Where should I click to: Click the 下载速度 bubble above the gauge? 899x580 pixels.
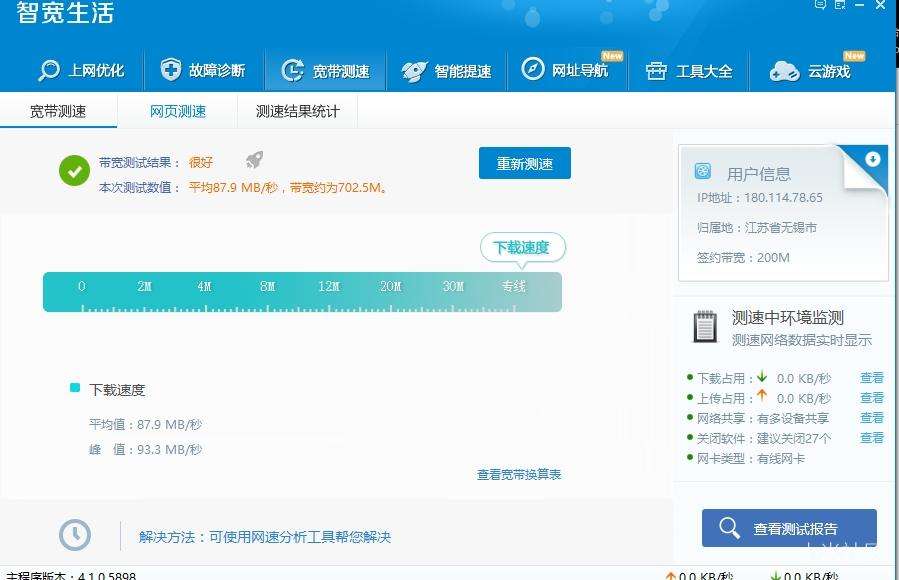(x=522, y=248)
